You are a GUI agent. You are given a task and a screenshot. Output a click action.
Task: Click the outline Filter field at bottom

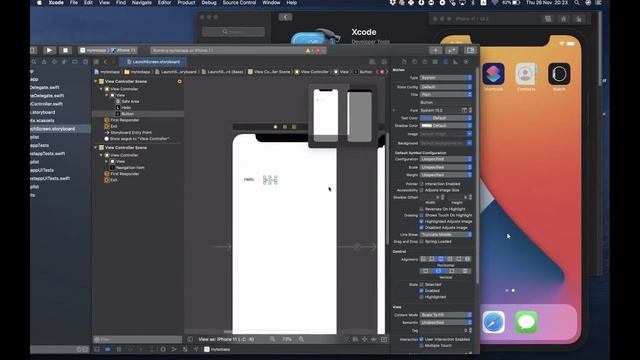[x=138, y=339]
